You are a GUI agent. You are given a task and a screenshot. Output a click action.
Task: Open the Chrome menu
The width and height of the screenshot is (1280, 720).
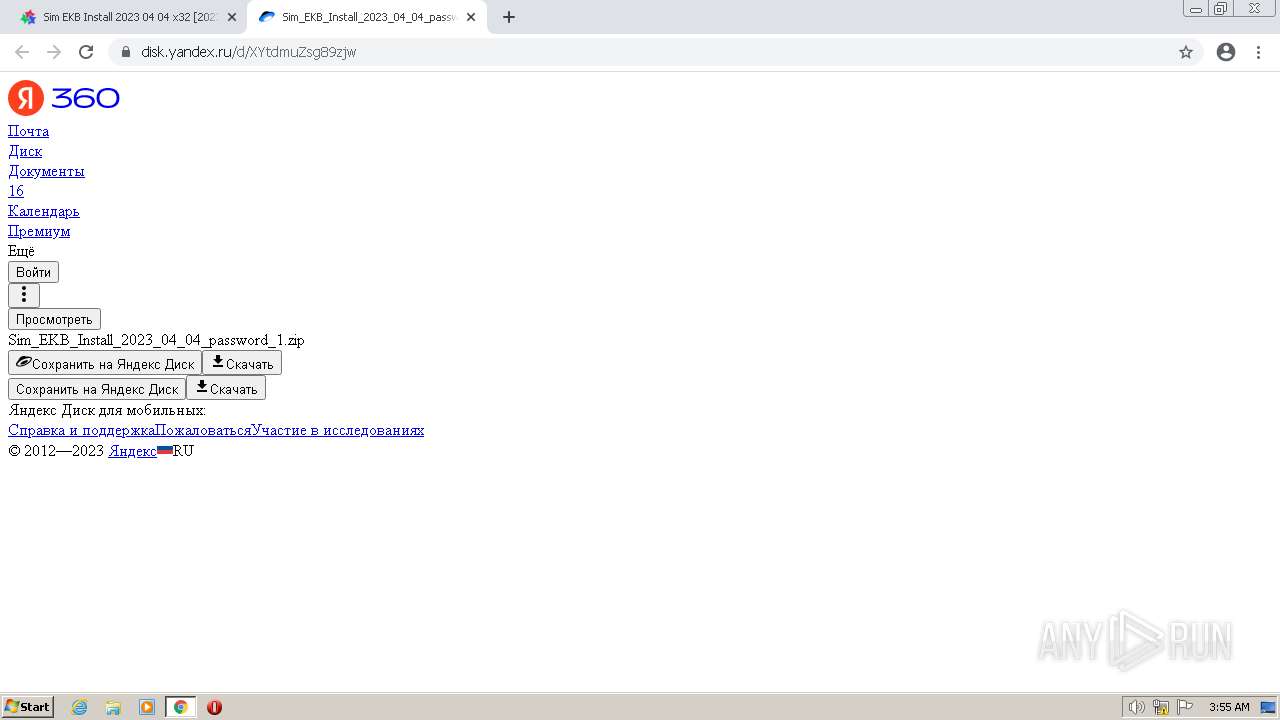(x=1258, y=52)
